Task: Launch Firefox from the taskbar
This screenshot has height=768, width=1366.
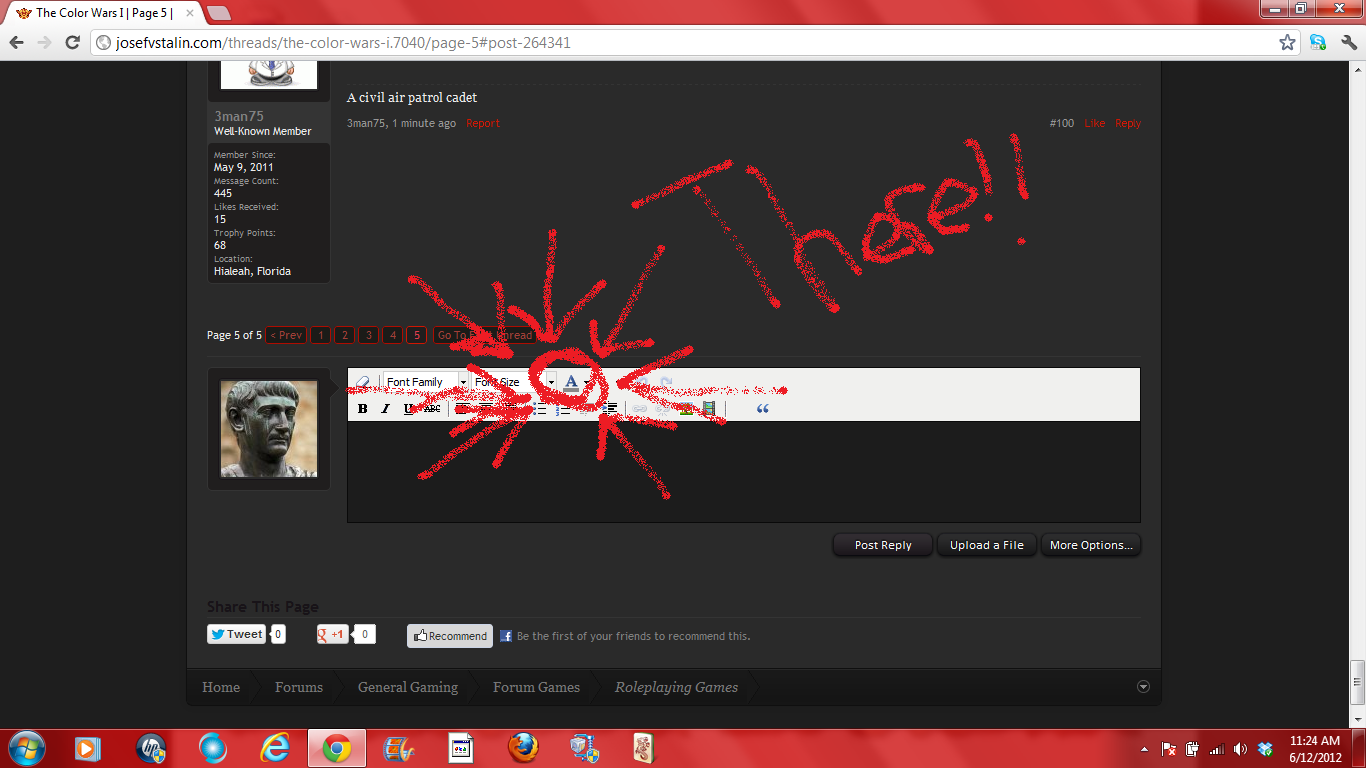Action: point(523,747)
